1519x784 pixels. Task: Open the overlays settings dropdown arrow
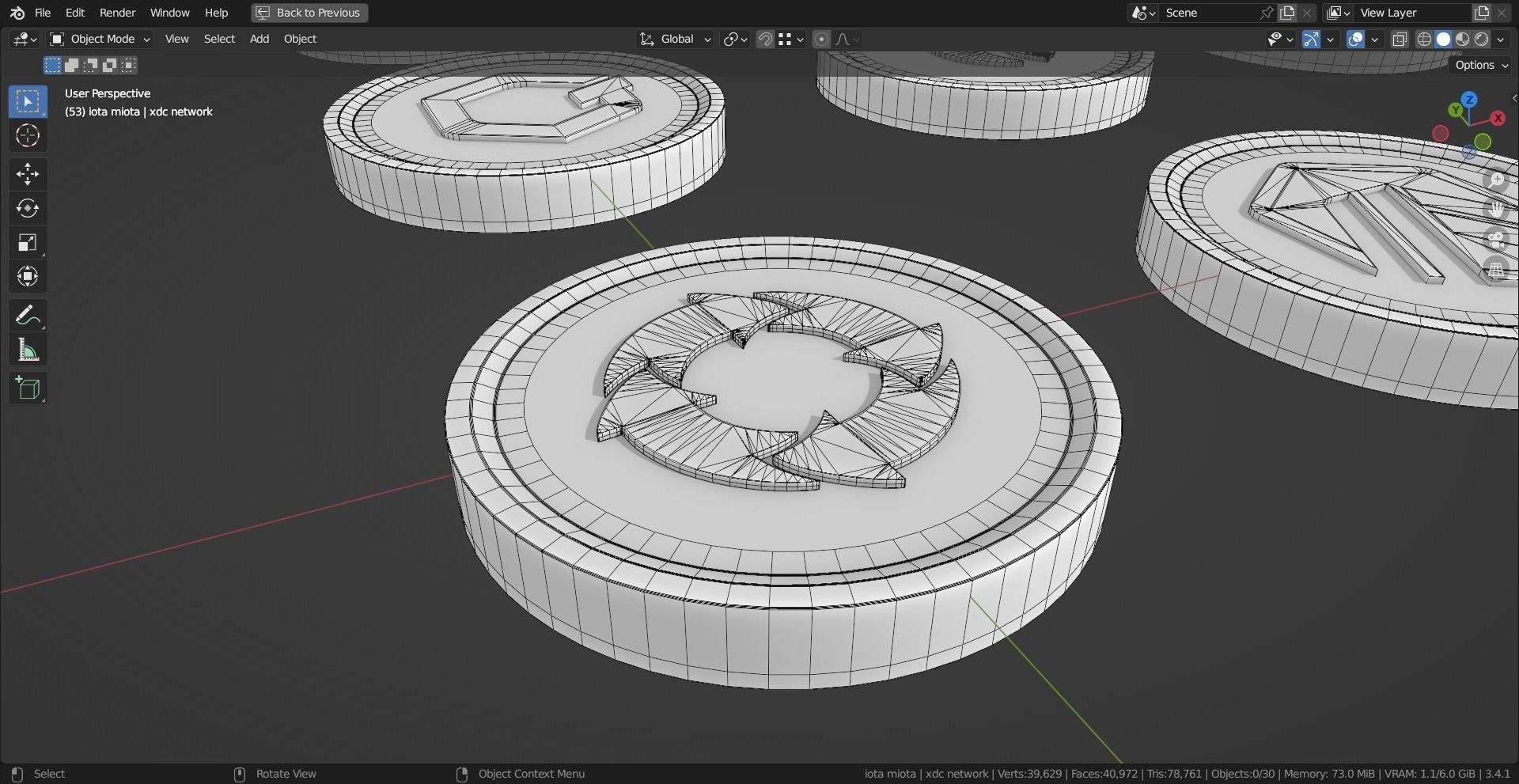[1375, 39]
